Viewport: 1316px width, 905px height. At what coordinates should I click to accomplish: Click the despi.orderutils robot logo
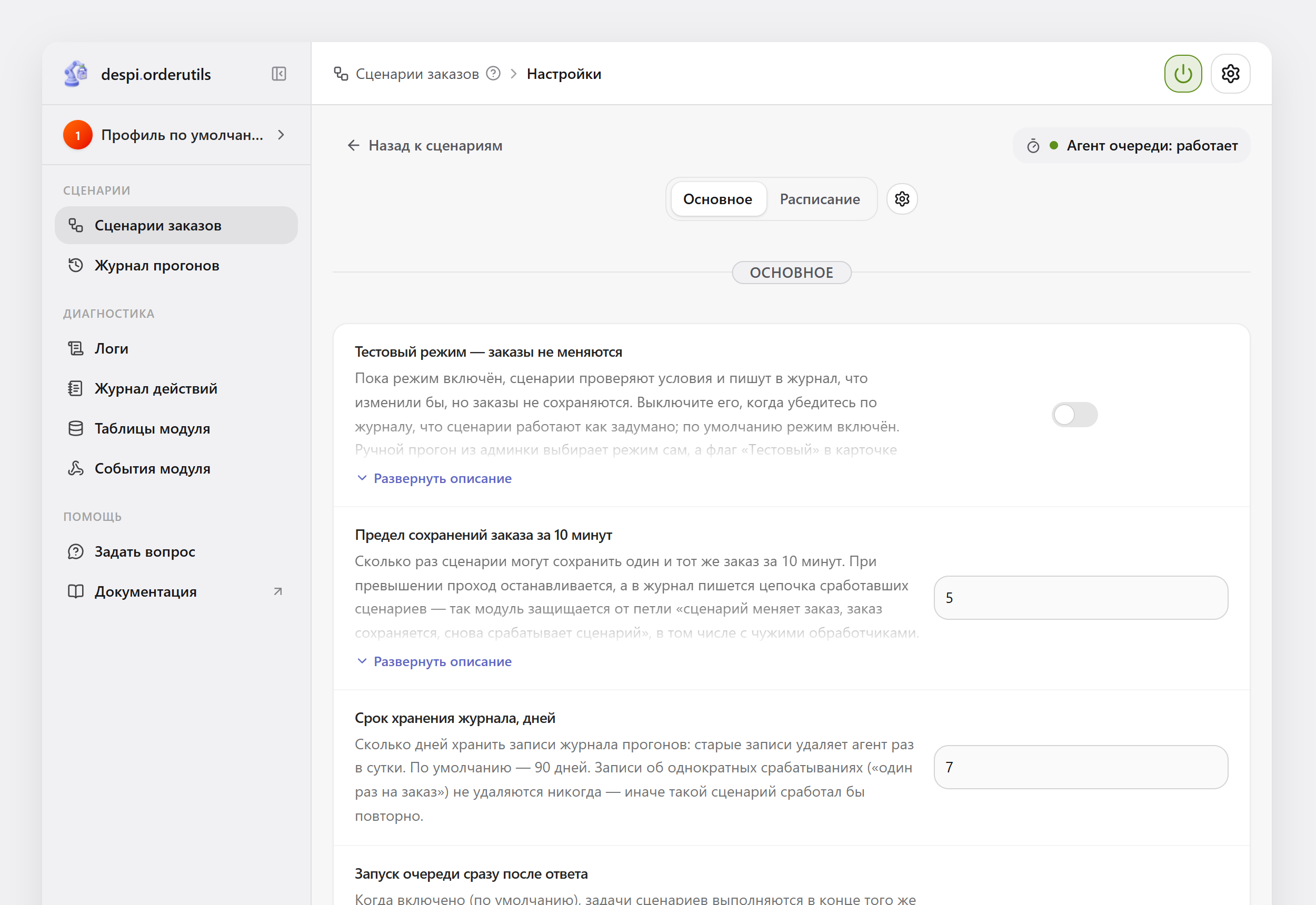pyautogui.click(x=76, y=74)
